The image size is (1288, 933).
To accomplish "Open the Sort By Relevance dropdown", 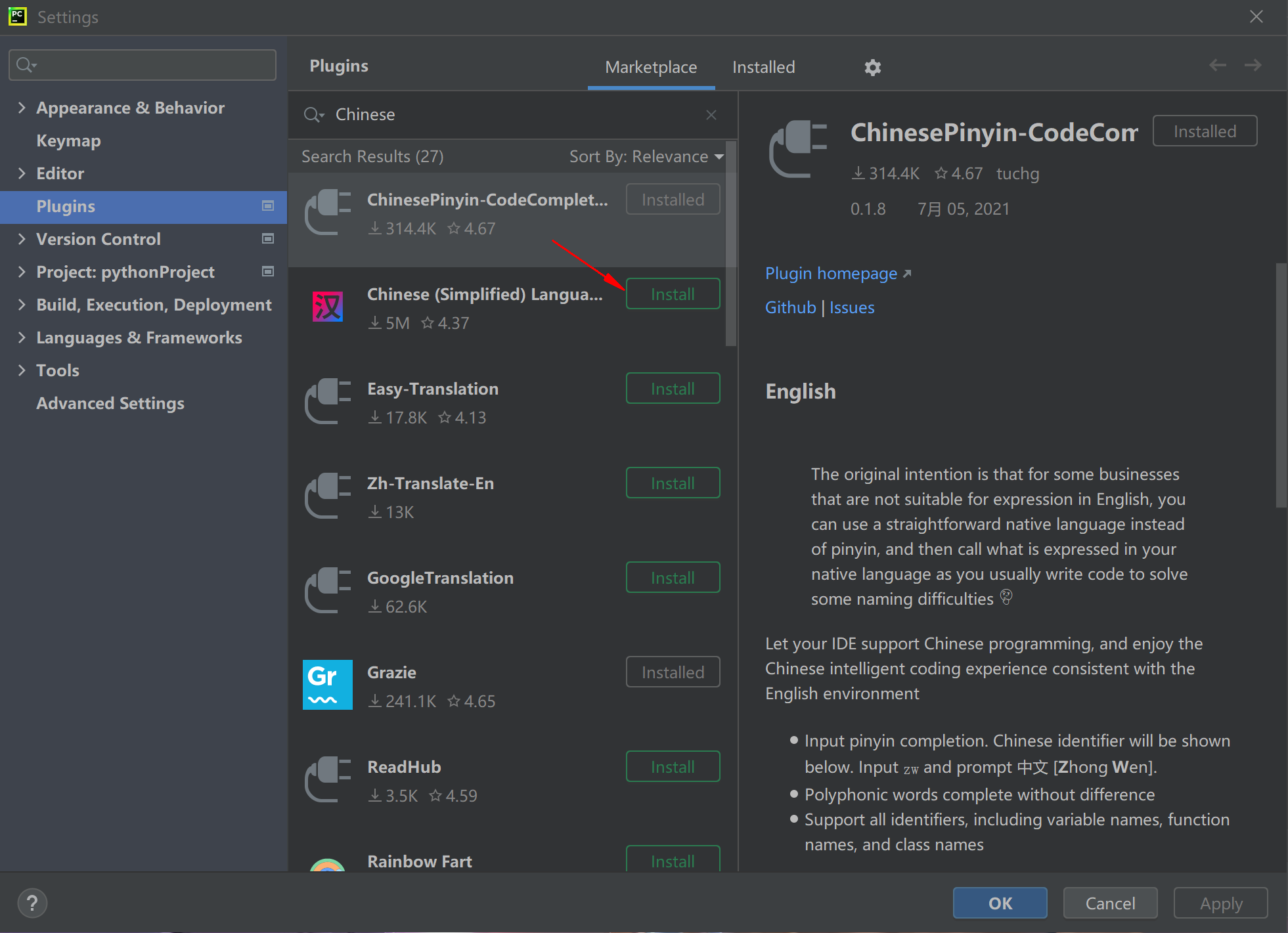I will click(x=646, y=157).
